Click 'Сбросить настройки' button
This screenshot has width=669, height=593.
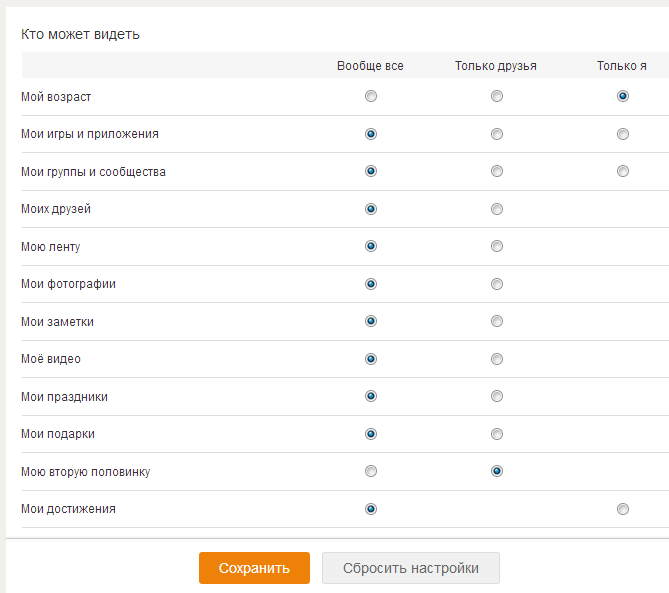(x=410, y=568)
